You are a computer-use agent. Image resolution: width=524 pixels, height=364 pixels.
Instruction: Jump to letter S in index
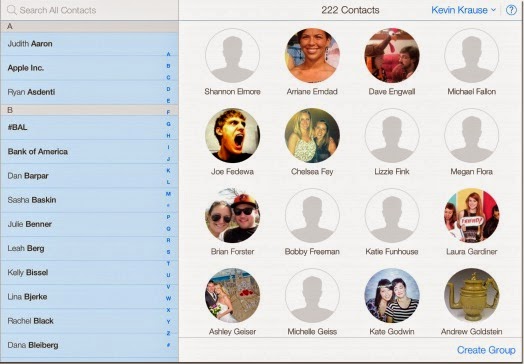[x=168, y=252]
